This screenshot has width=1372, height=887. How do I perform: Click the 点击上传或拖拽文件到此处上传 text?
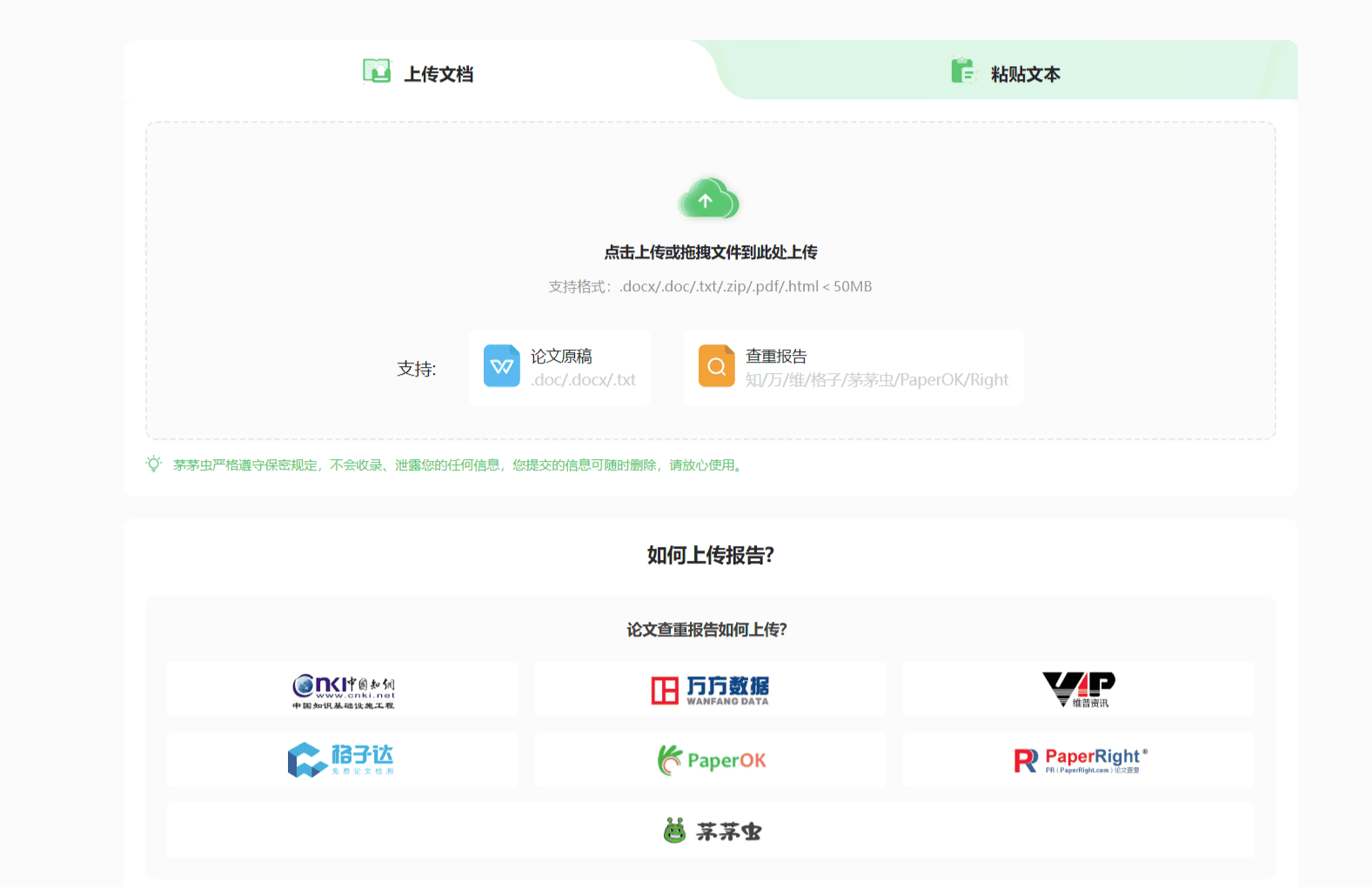711,252
